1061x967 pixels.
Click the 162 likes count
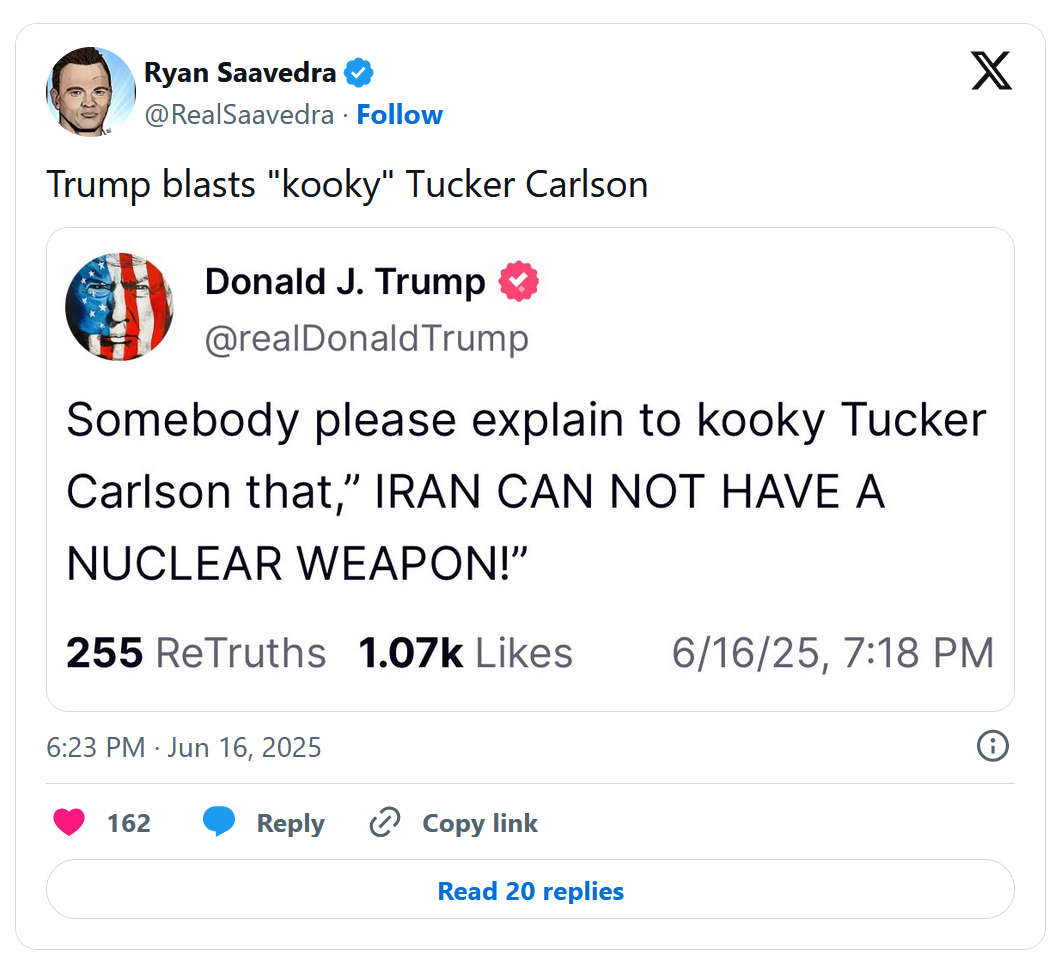click(129, 823)
